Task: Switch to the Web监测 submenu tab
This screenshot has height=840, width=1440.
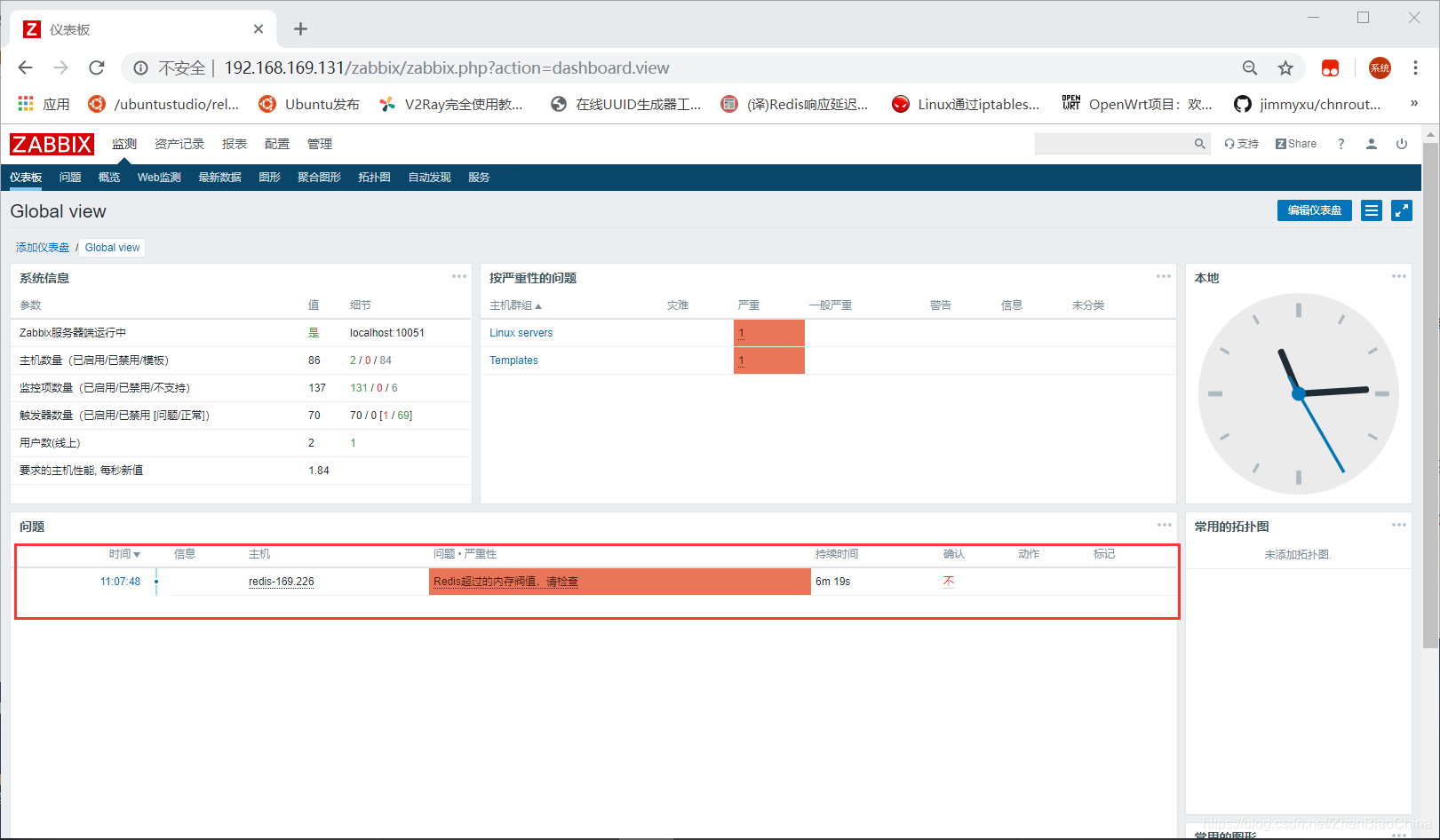Action: (x=159, y=178)
